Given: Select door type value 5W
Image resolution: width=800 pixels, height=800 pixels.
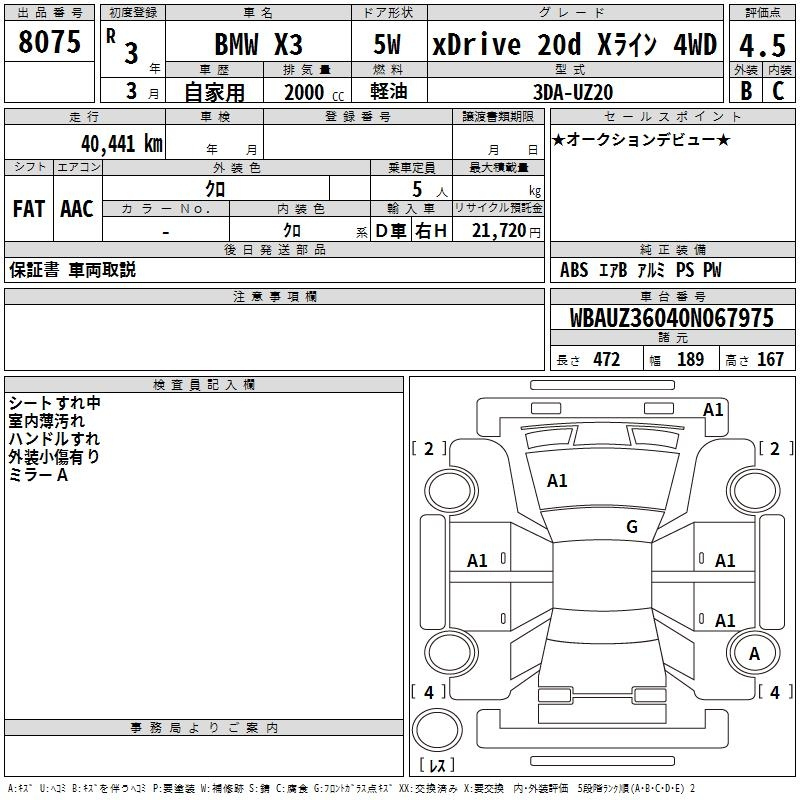Looking at the screenshot, I should pyautogui.click(x=387, y=44).
